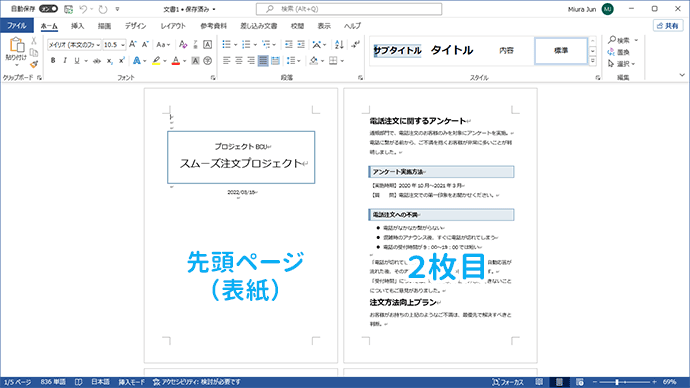Toggle underline formatting
The height and width of the screenshot is (388, 690).
pos(77,61)
